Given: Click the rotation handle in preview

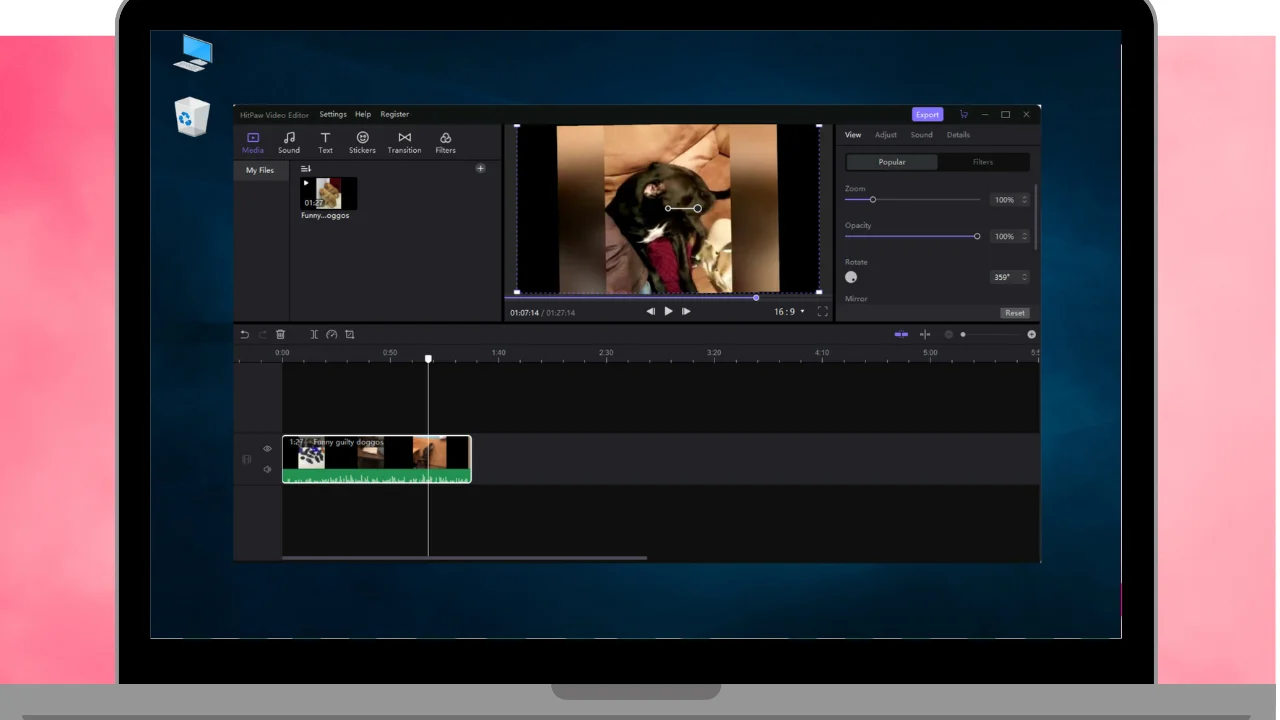Looking at the screenshot, I should coord(697,208).
